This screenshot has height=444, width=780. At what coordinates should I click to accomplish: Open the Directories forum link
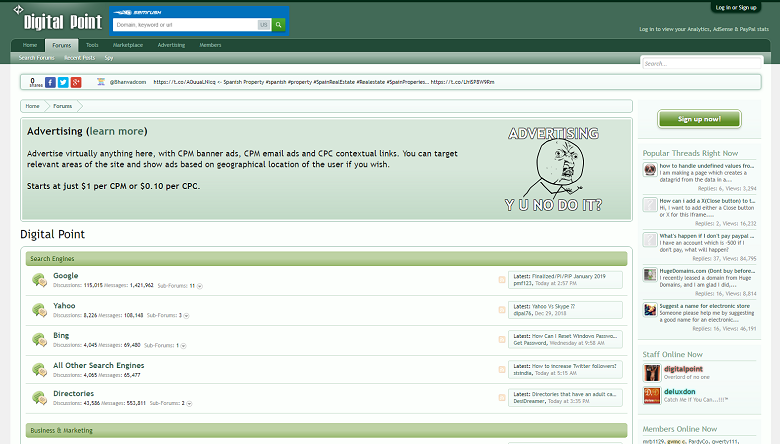(74, 393)
